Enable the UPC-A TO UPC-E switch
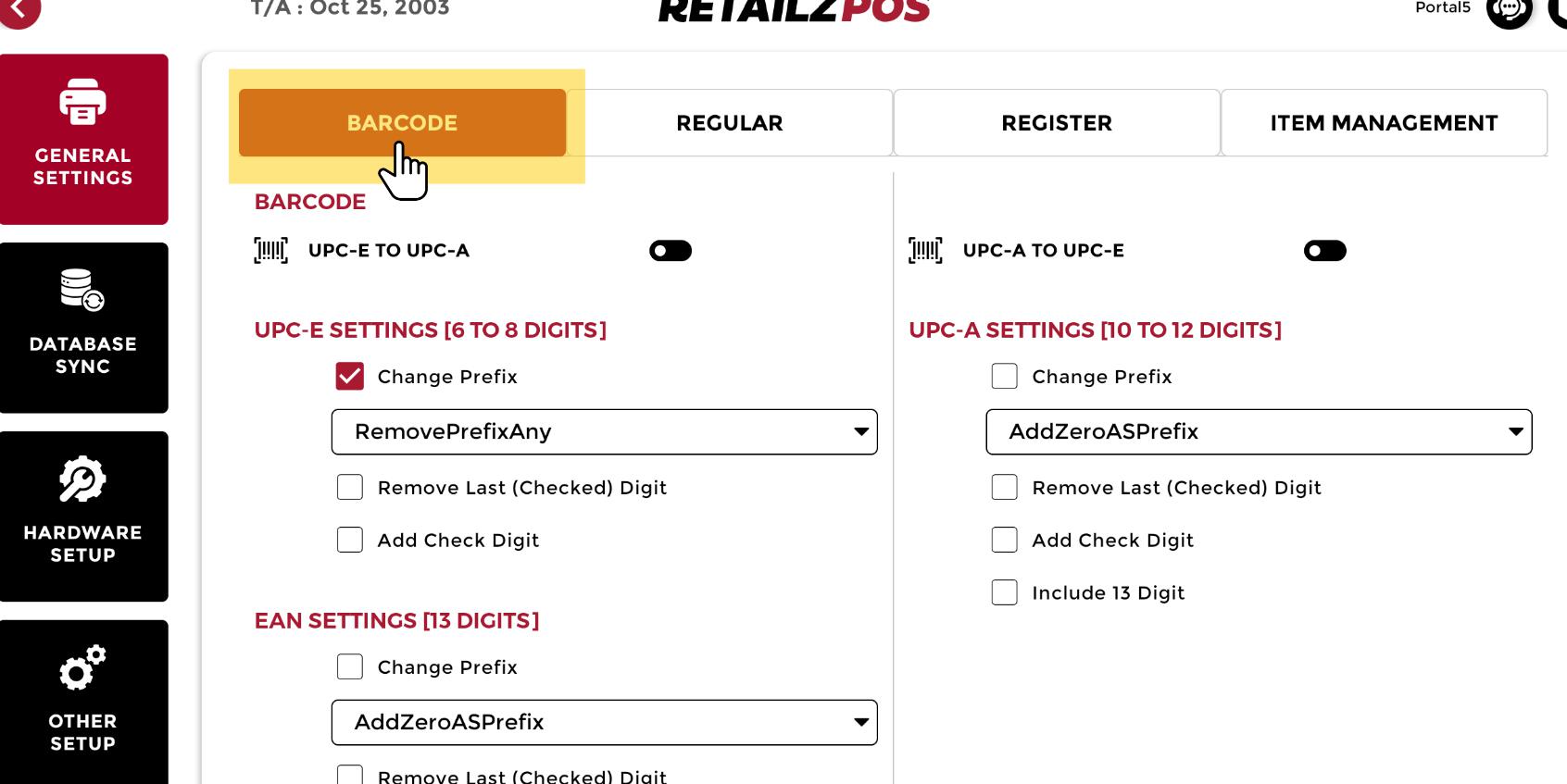 (1324, 251)
